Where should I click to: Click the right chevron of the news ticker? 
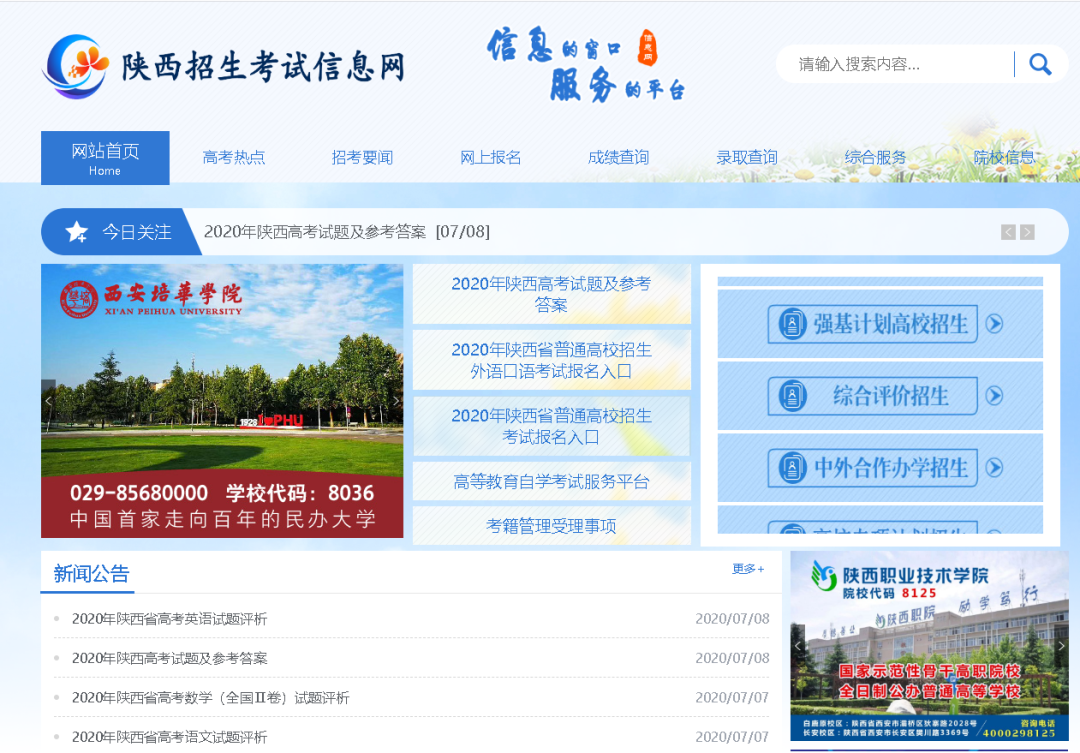pos(1027,231)
